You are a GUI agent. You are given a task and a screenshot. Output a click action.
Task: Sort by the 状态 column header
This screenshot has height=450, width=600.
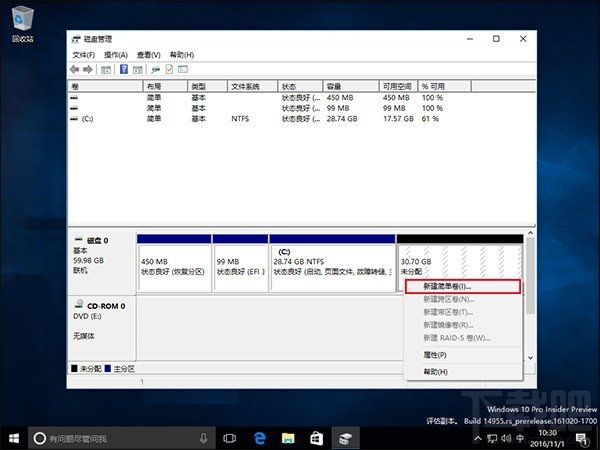coord(300,86)
